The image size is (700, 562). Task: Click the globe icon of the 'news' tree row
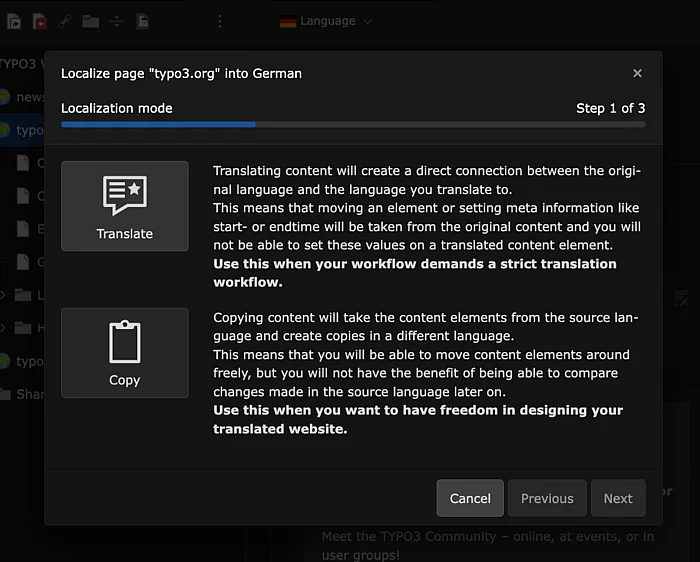(x=5, y=97)
